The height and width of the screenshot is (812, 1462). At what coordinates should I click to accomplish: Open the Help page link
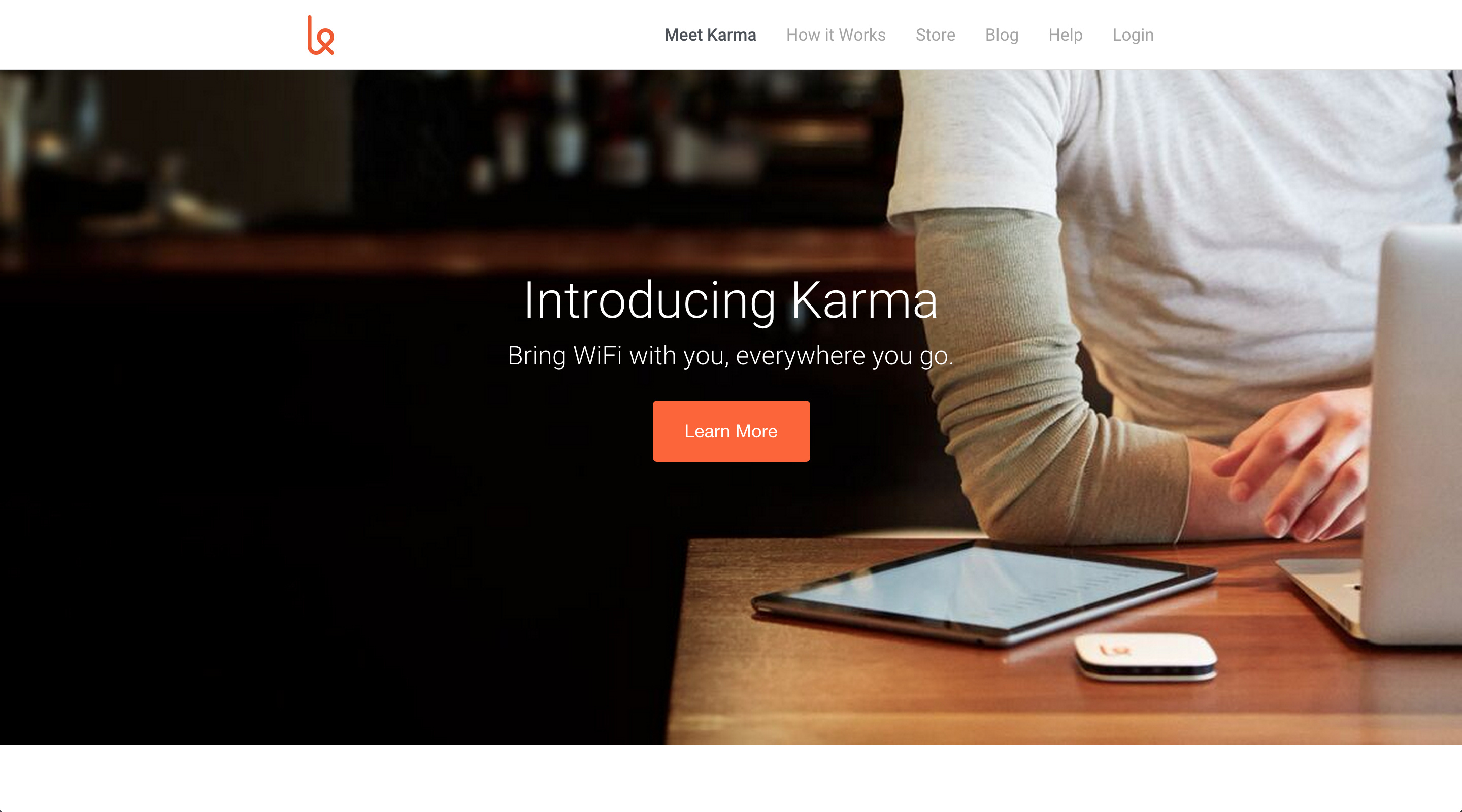click(1066, 35)
